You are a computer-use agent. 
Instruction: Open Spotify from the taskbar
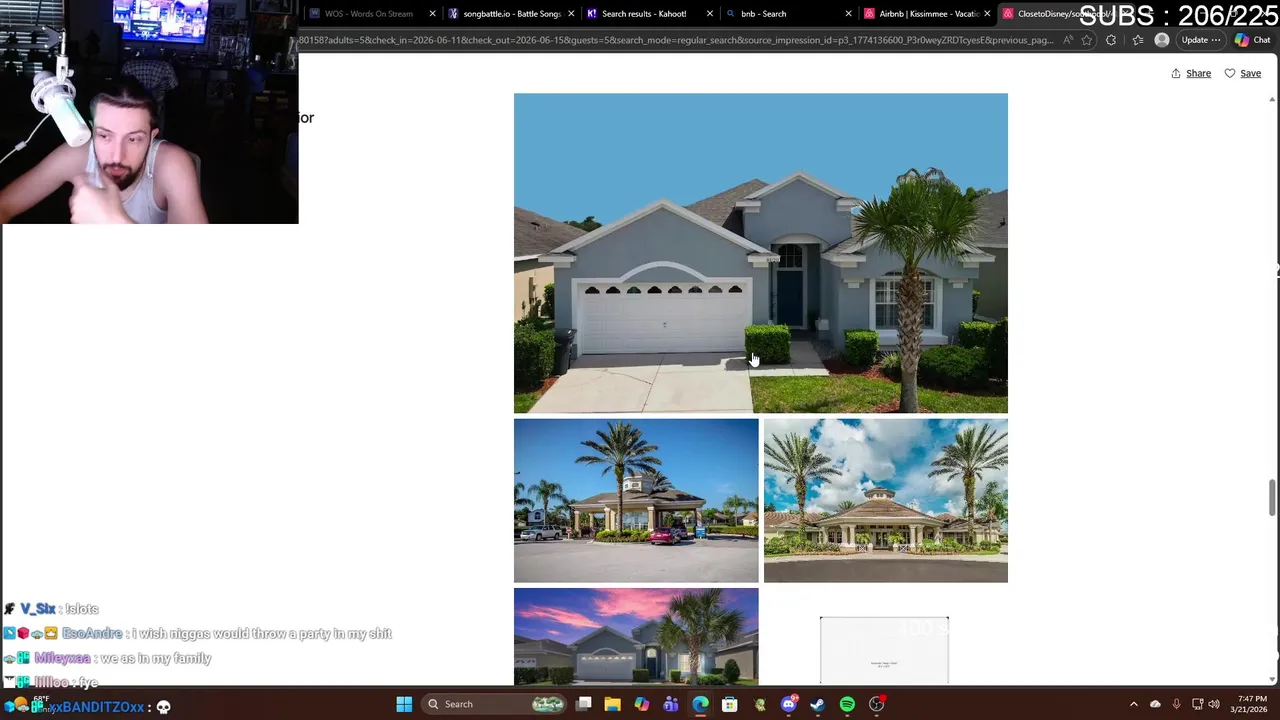(x=847, y=704)
